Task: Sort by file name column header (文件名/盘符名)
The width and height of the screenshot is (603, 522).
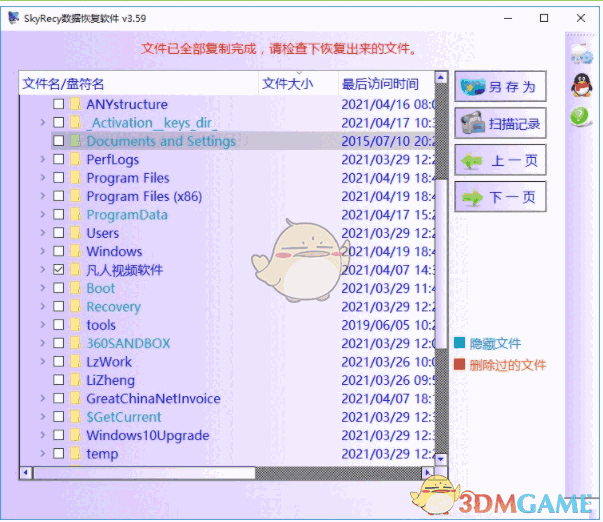Action: [x=138, y=83]
